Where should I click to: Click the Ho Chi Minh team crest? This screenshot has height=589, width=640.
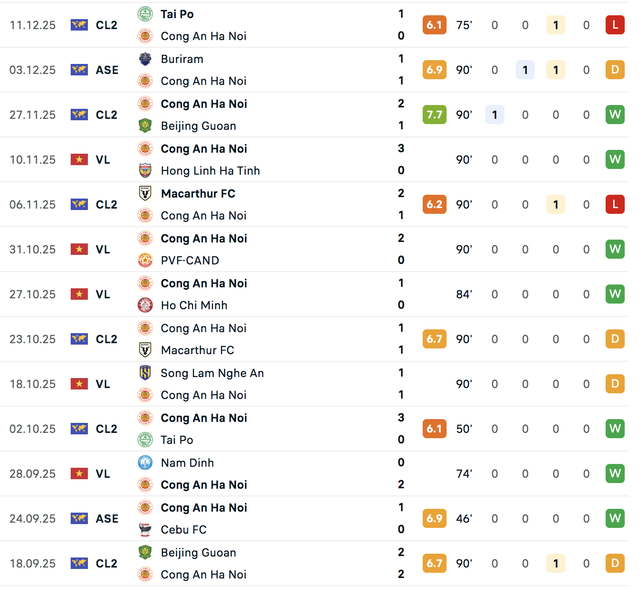pyautogui.click(x=145, y=305)
